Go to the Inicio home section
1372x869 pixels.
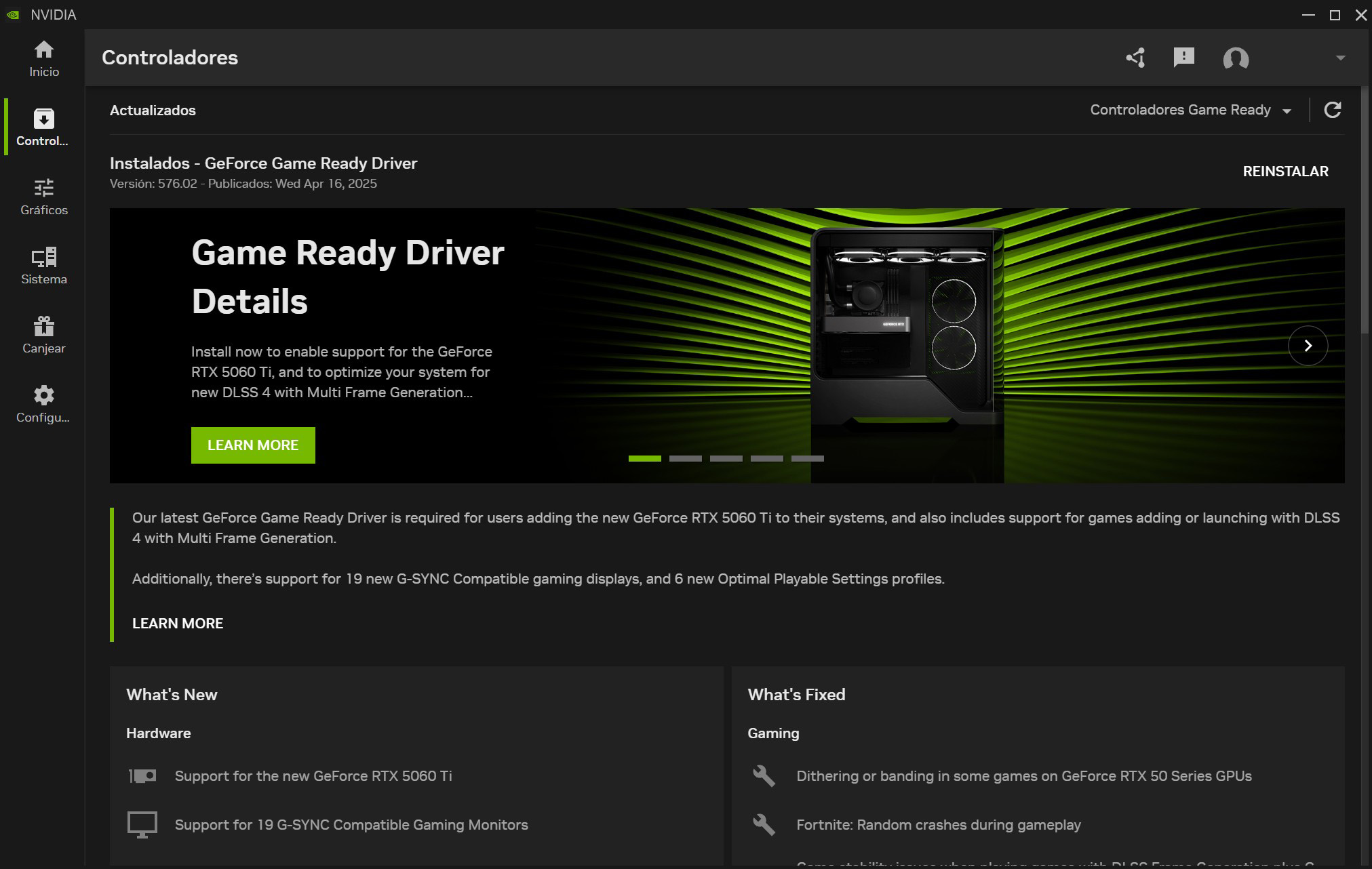43,59
